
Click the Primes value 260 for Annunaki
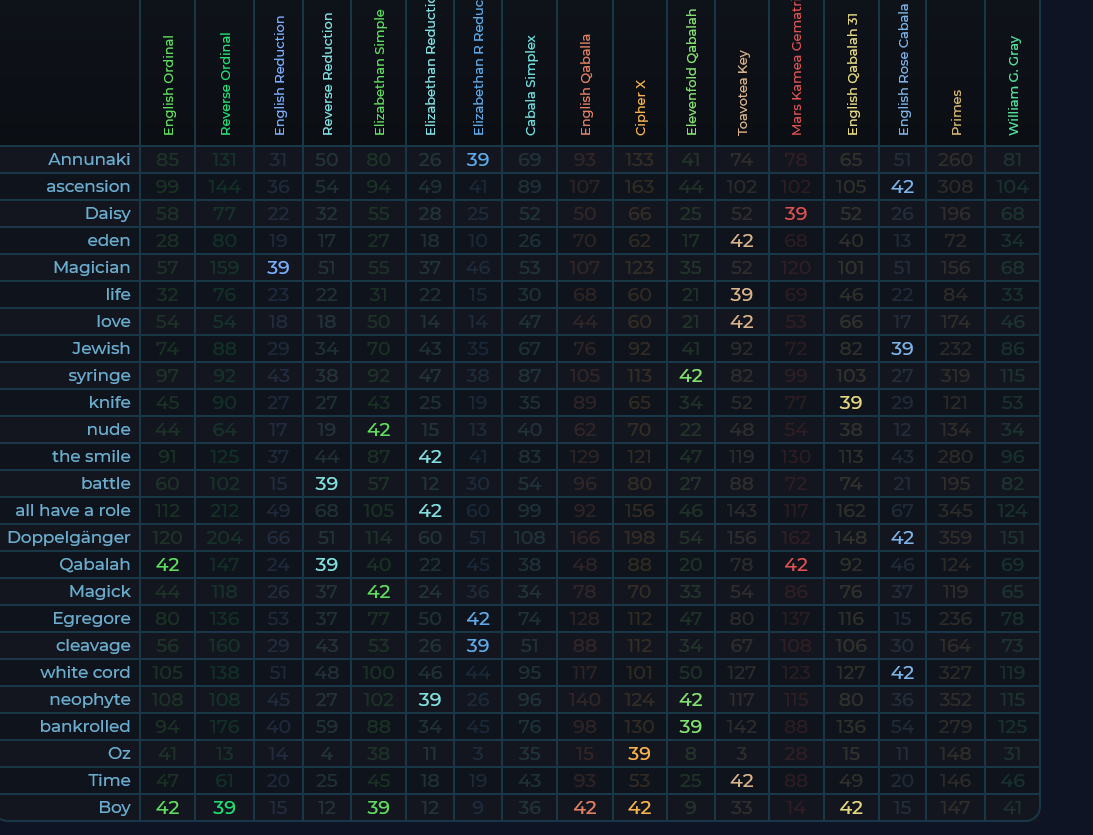tap(956, 159)
